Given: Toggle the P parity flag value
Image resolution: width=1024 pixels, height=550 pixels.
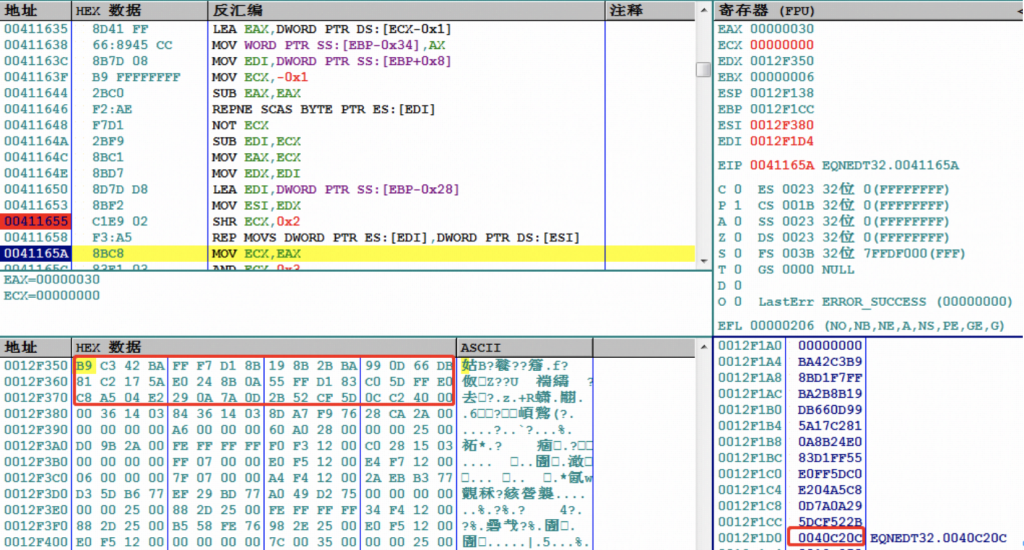Looking at the screenshot, I should click(738, 205).
